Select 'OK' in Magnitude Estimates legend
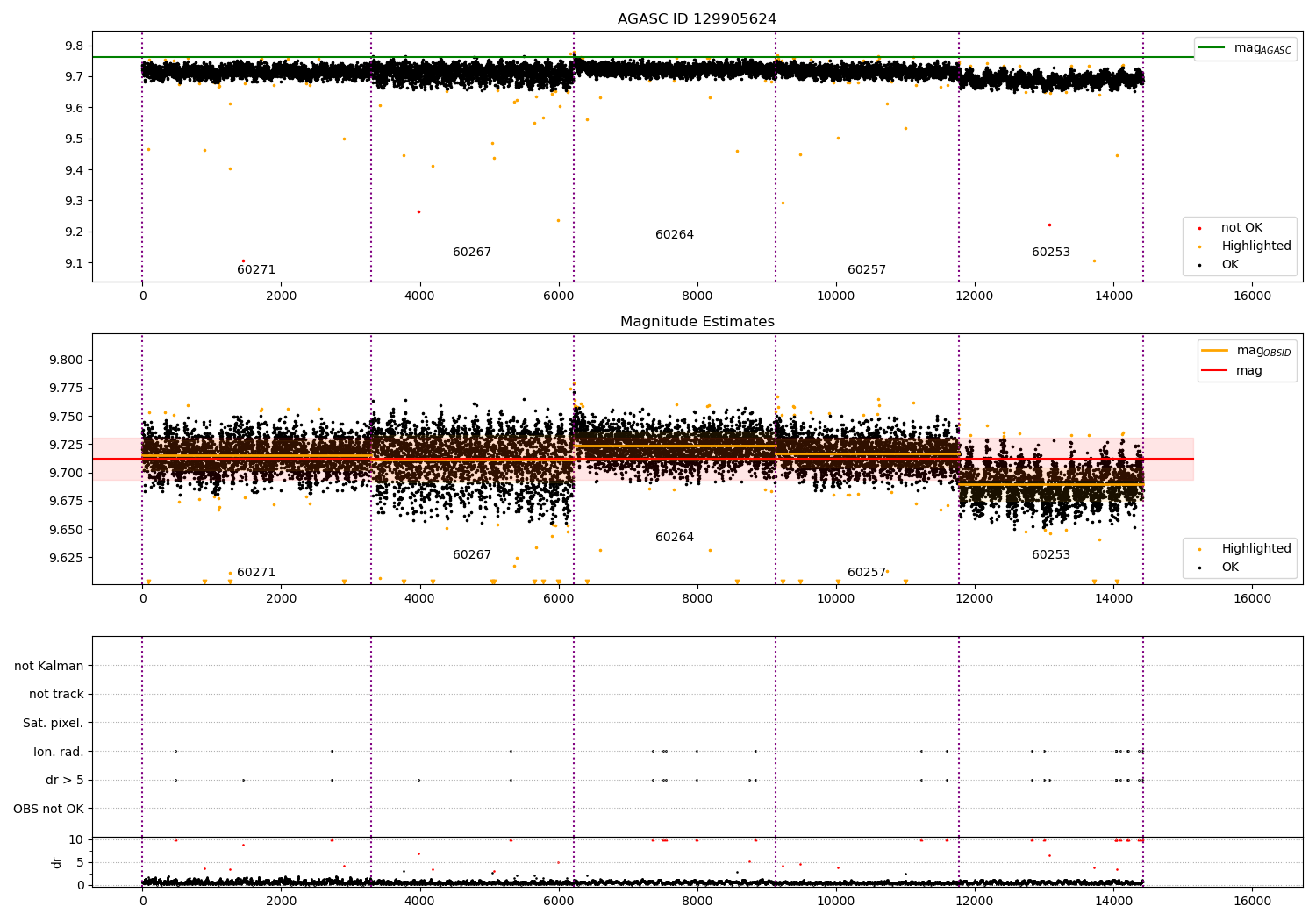This screenshot has height=921, width=1316. coord(1230,568)
